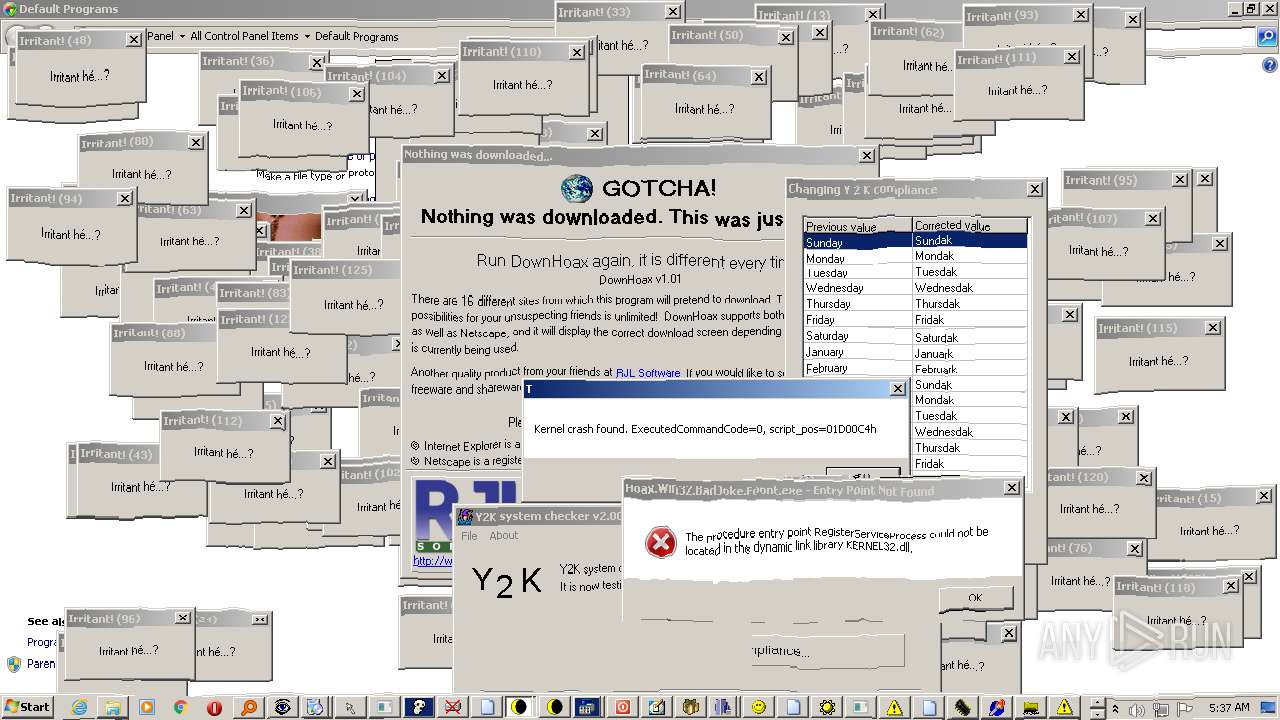1280x720 pixels.
Task: Click the Help question mark icon
Action: click(1270, 65)
